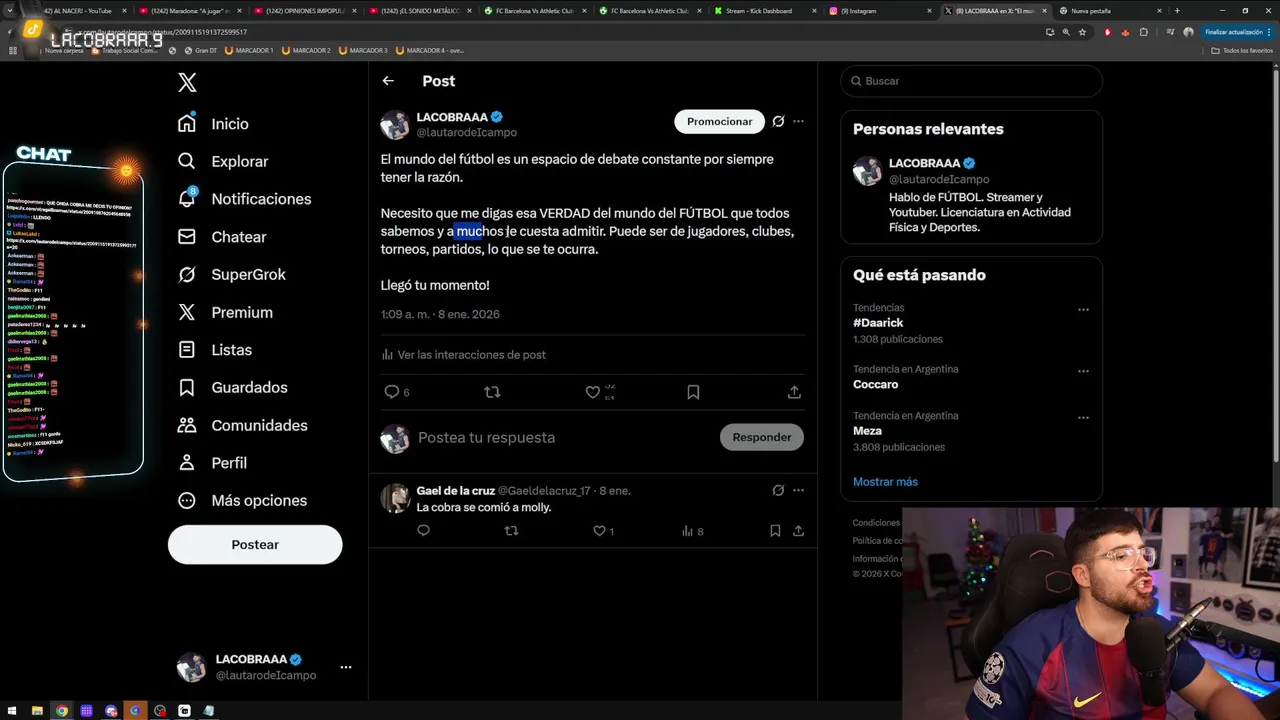
Task: Open account switcher dots next to LACOBRAAA
Action: (x=345, y=667)
